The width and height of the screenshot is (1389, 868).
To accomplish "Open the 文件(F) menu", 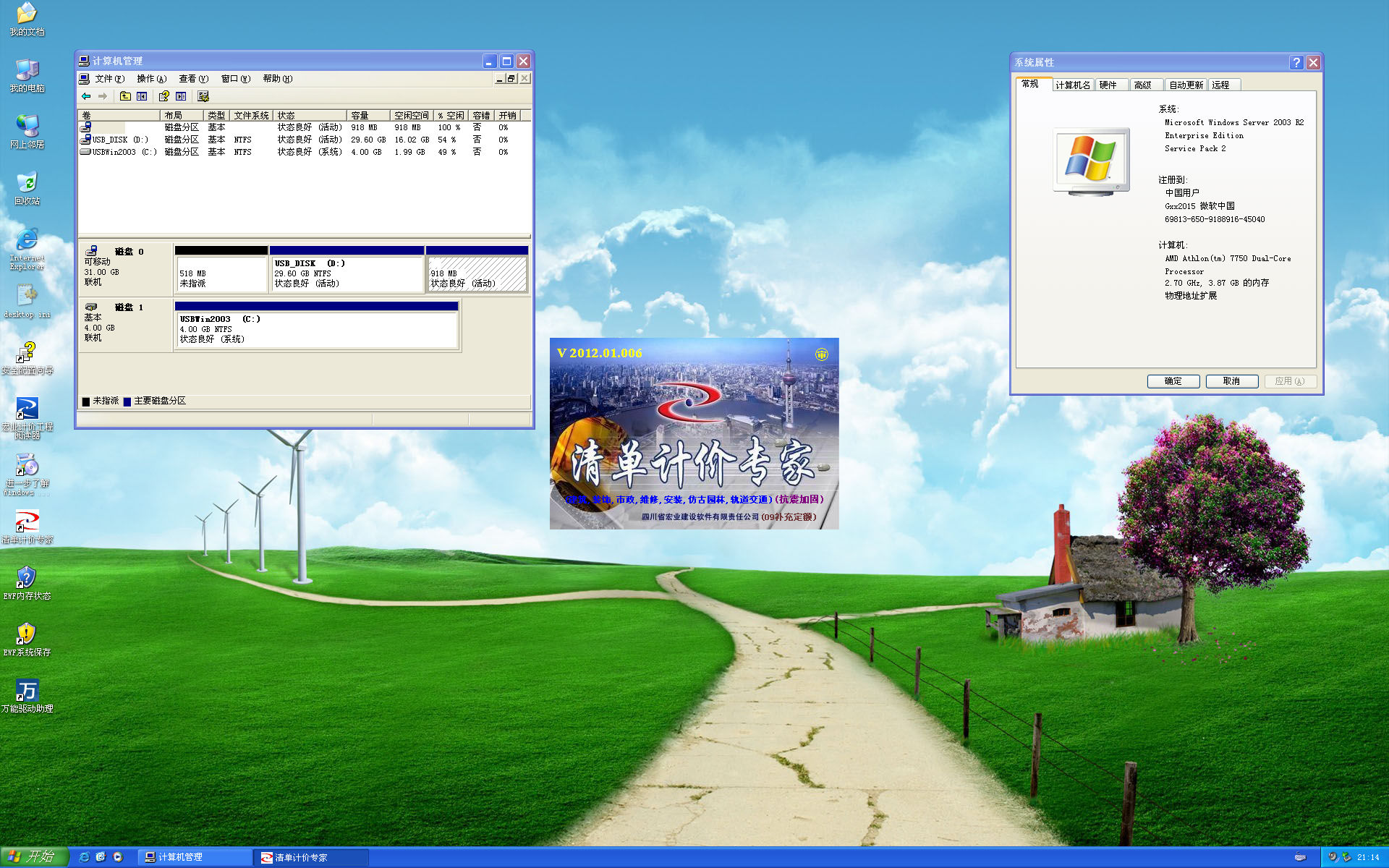I will tap(109, 79).
